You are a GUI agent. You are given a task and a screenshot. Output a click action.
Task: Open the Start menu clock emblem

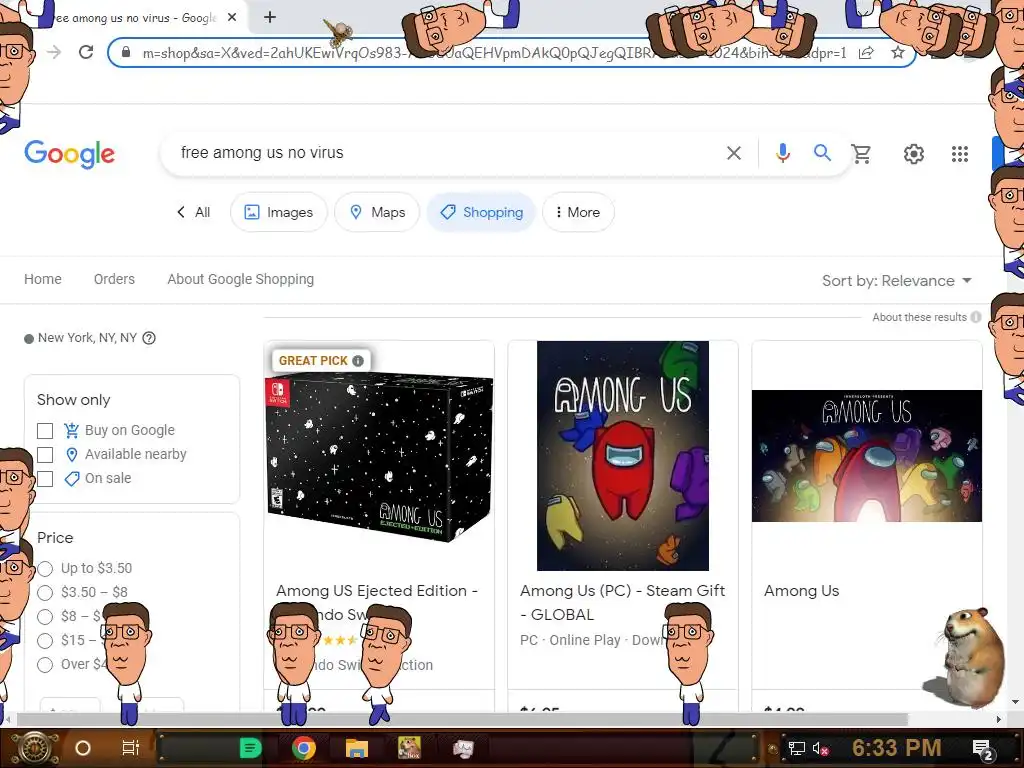coord(34,748)
